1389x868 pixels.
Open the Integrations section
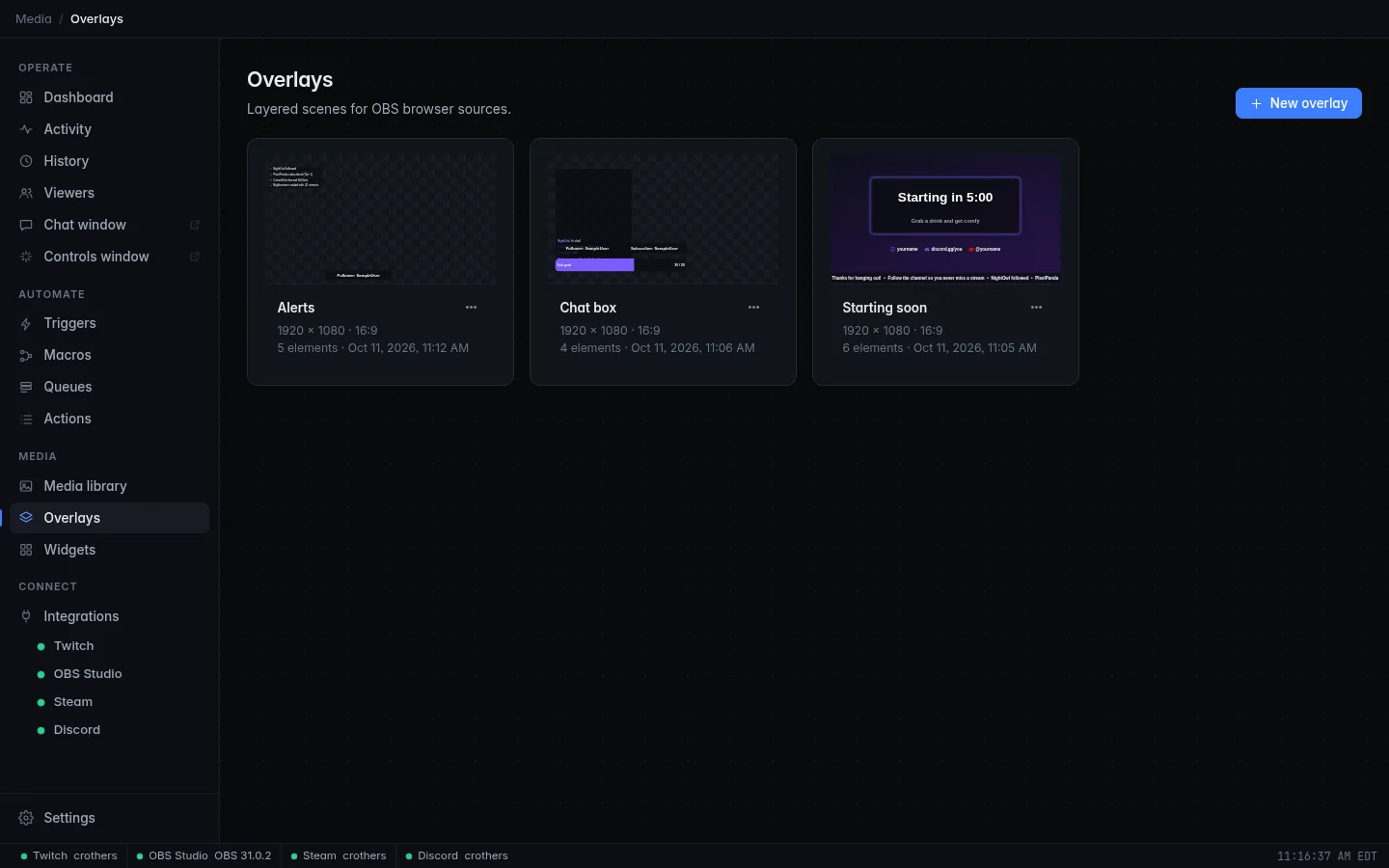[109, 616]
